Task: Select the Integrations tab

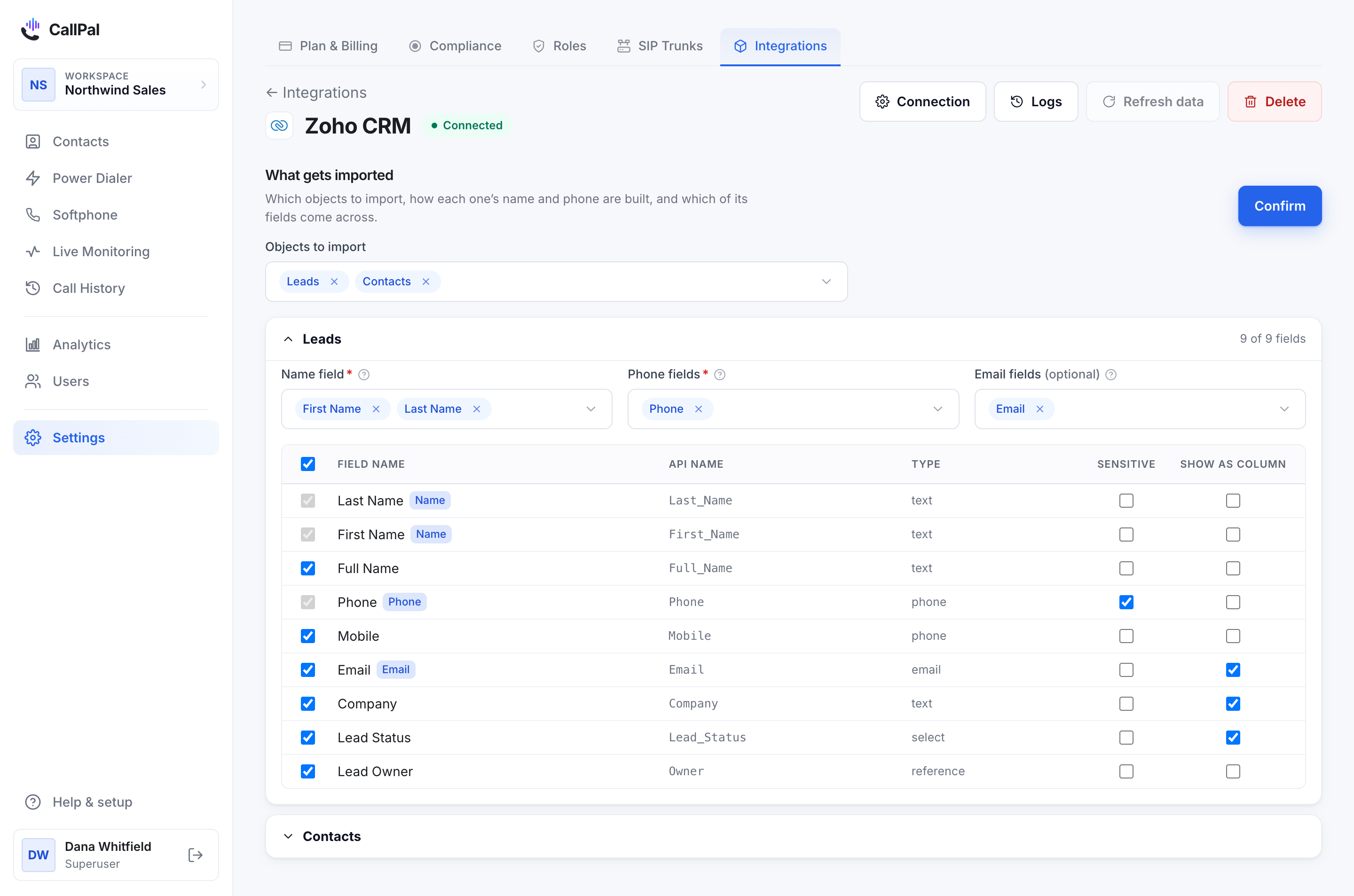Action: 780,46
